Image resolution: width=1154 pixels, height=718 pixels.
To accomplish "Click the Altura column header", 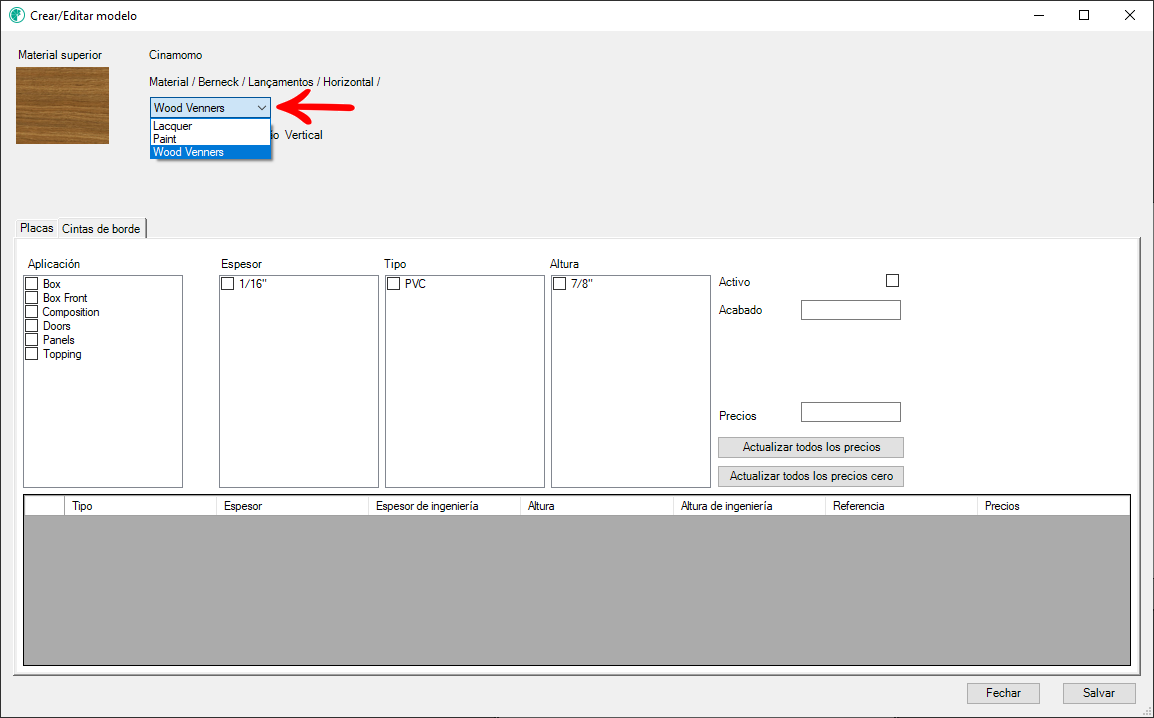I will pos(597,506).
